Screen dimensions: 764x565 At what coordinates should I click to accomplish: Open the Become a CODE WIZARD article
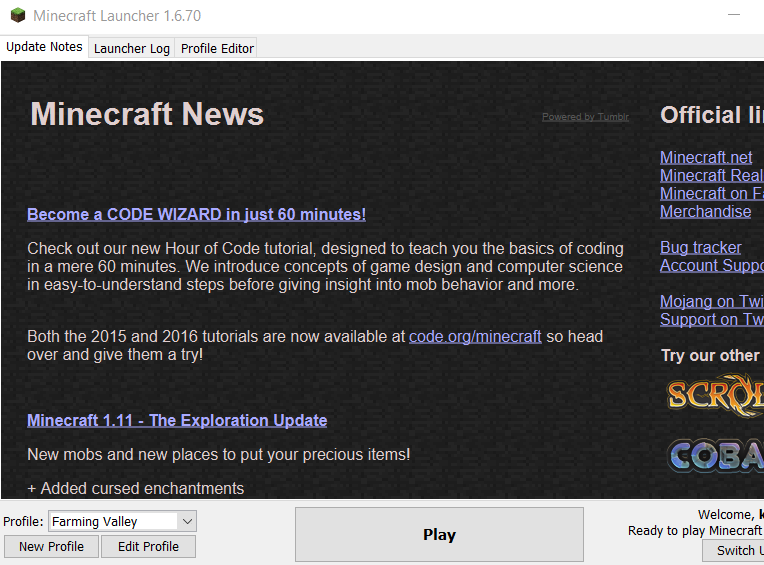point(196,214)
